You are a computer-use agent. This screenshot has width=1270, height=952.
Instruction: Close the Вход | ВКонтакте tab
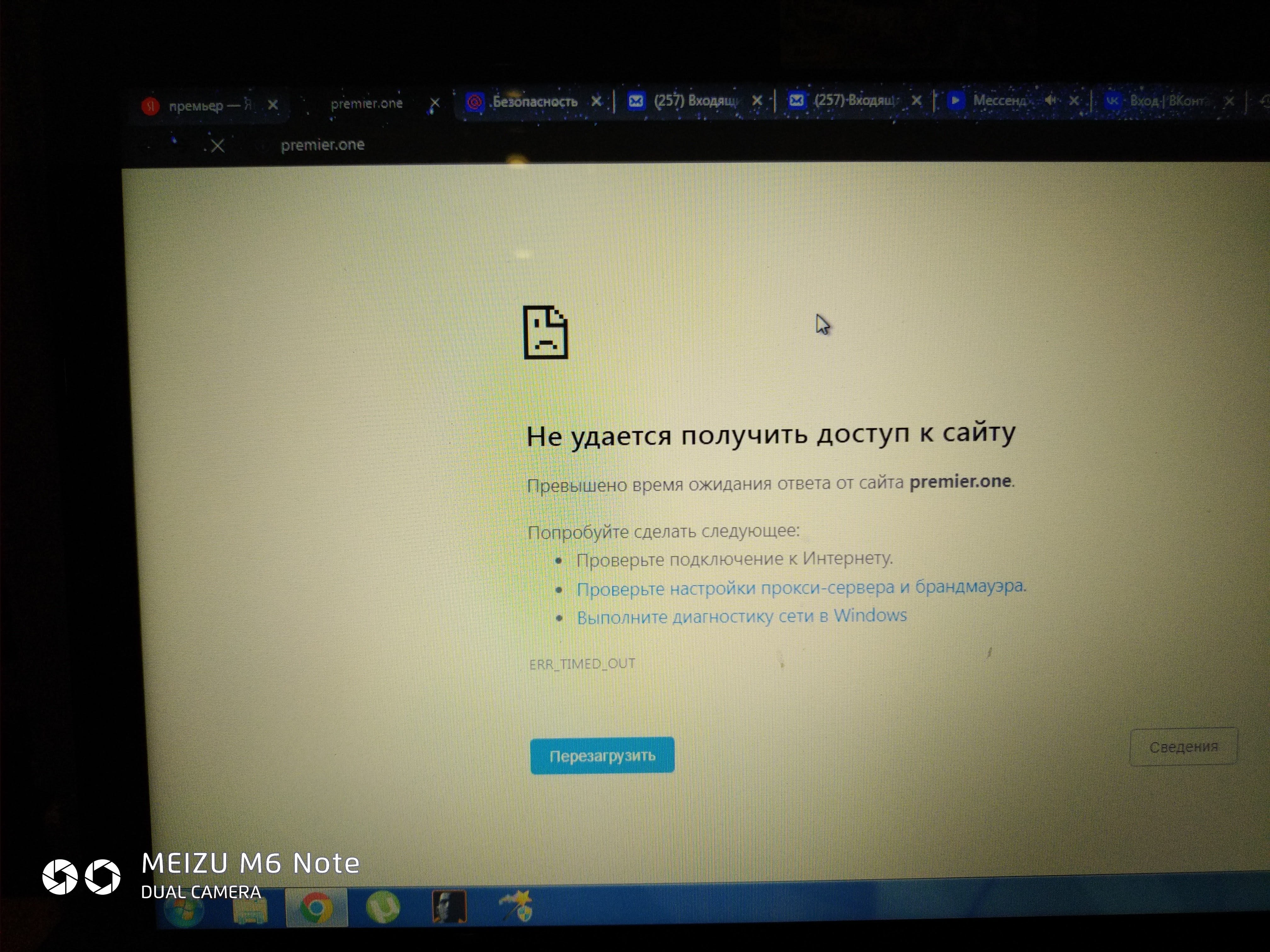1229,101
